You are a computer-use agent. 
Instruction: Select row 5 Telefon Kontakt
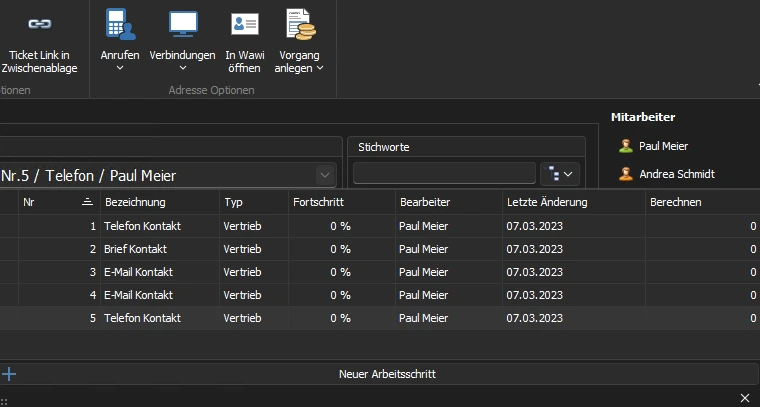pos(380,318)
